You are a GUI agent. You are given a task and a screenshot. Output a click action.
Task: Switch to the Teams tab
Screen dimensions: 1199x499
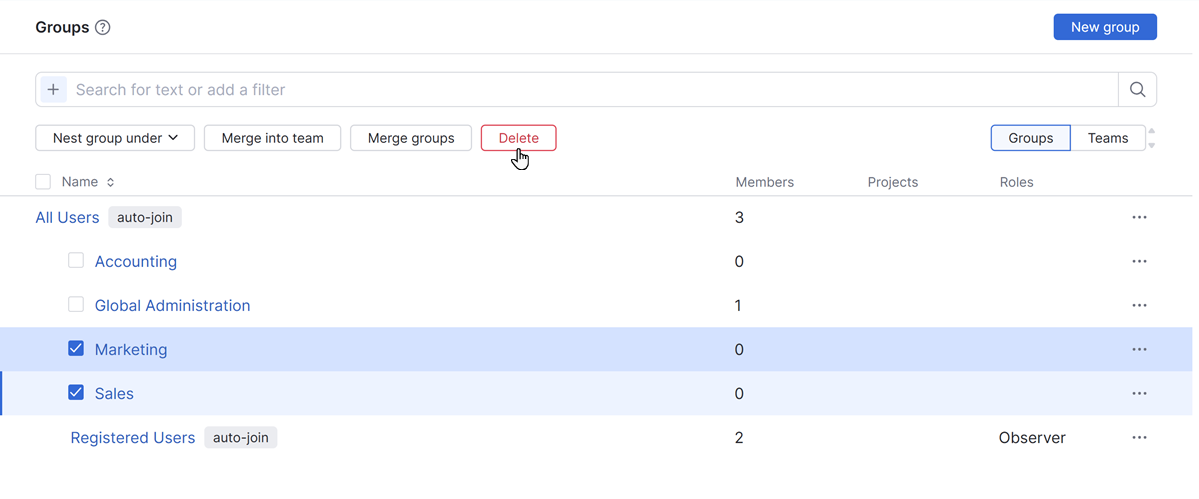click(x=1107, y=138)
